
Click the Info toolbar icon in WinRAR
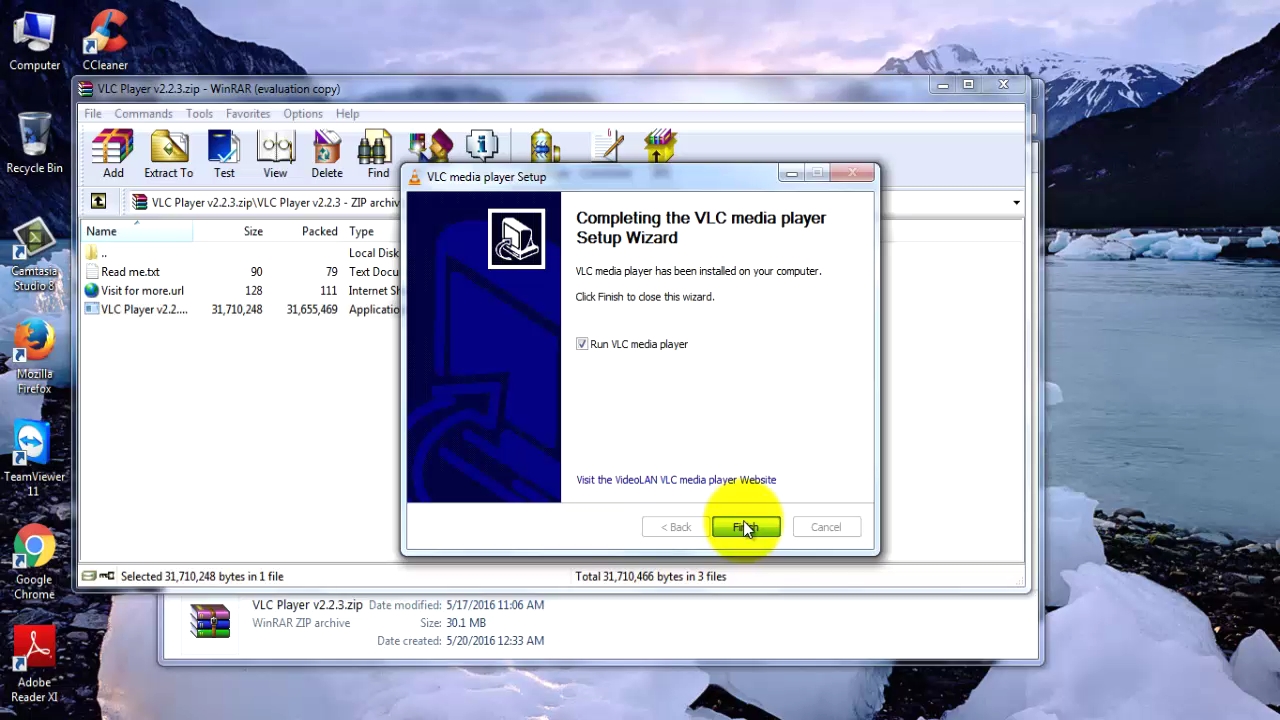482,146
